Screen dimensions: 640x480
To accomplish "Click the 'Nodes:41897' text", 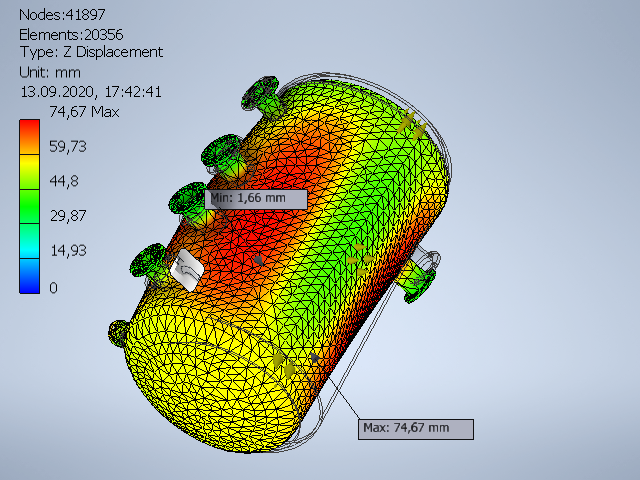I will click(62, 15).
